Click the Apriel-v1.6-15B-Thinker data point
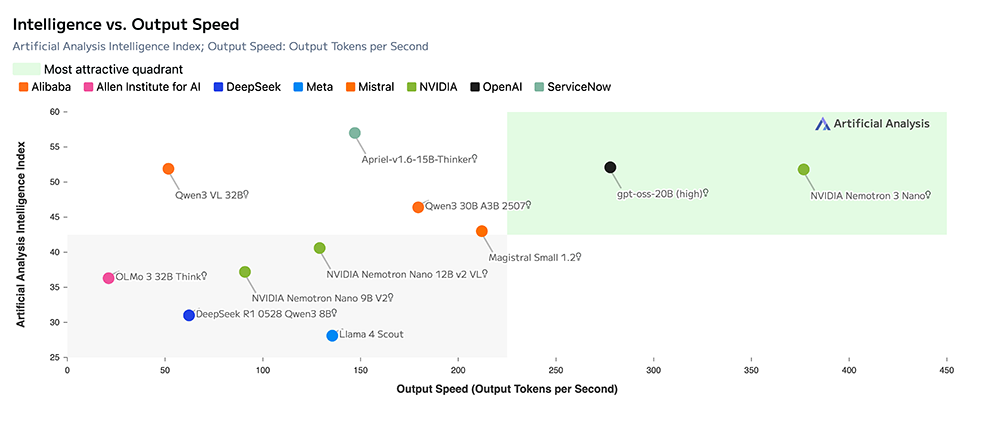 tap(355, 133)
